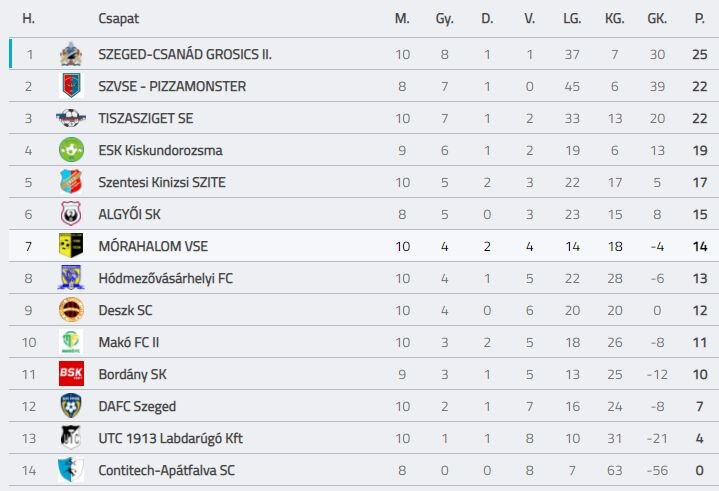Click the ESK Kiskundorozsma green logo
The height and width of the screenshot is (491, 719).
point(70,150)
